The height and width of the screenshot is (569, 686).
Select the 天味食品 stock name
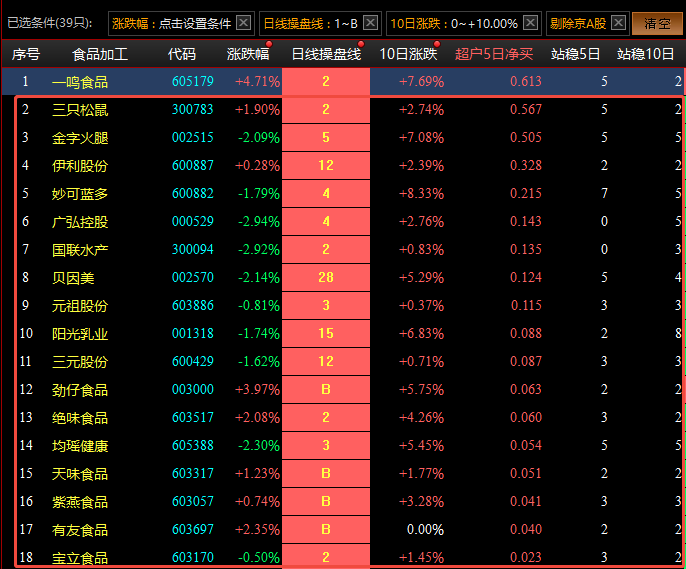tap(80, 473)
